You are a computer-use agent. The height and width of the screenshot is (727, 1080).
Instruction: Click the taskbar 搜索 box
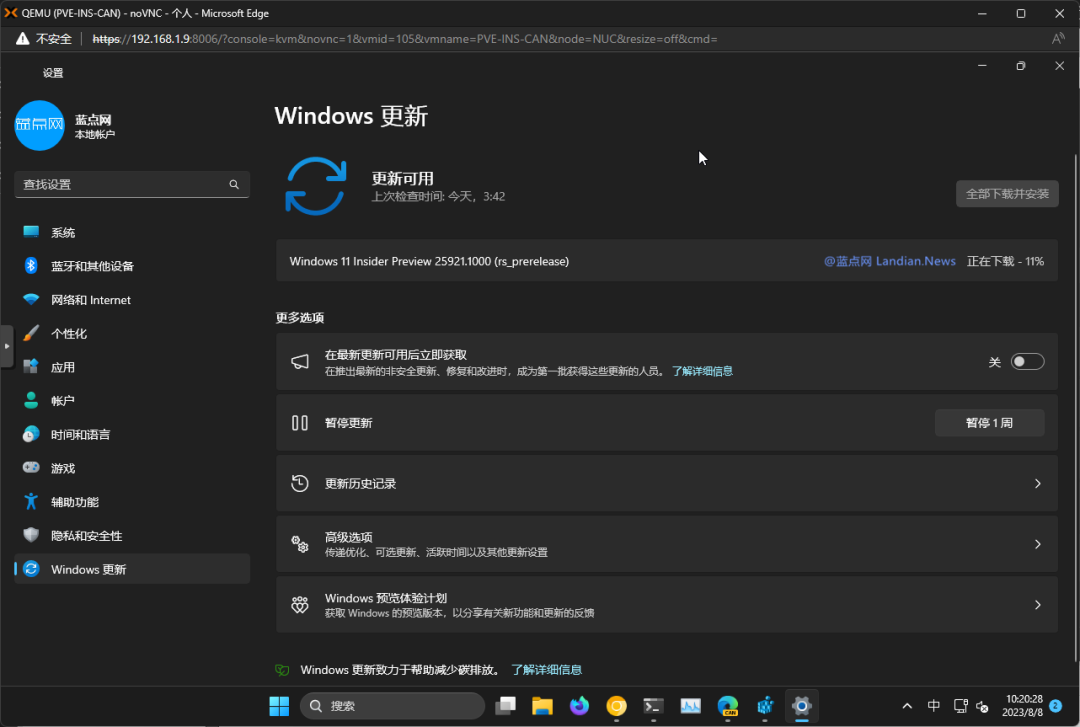click(x=393, y=706)
